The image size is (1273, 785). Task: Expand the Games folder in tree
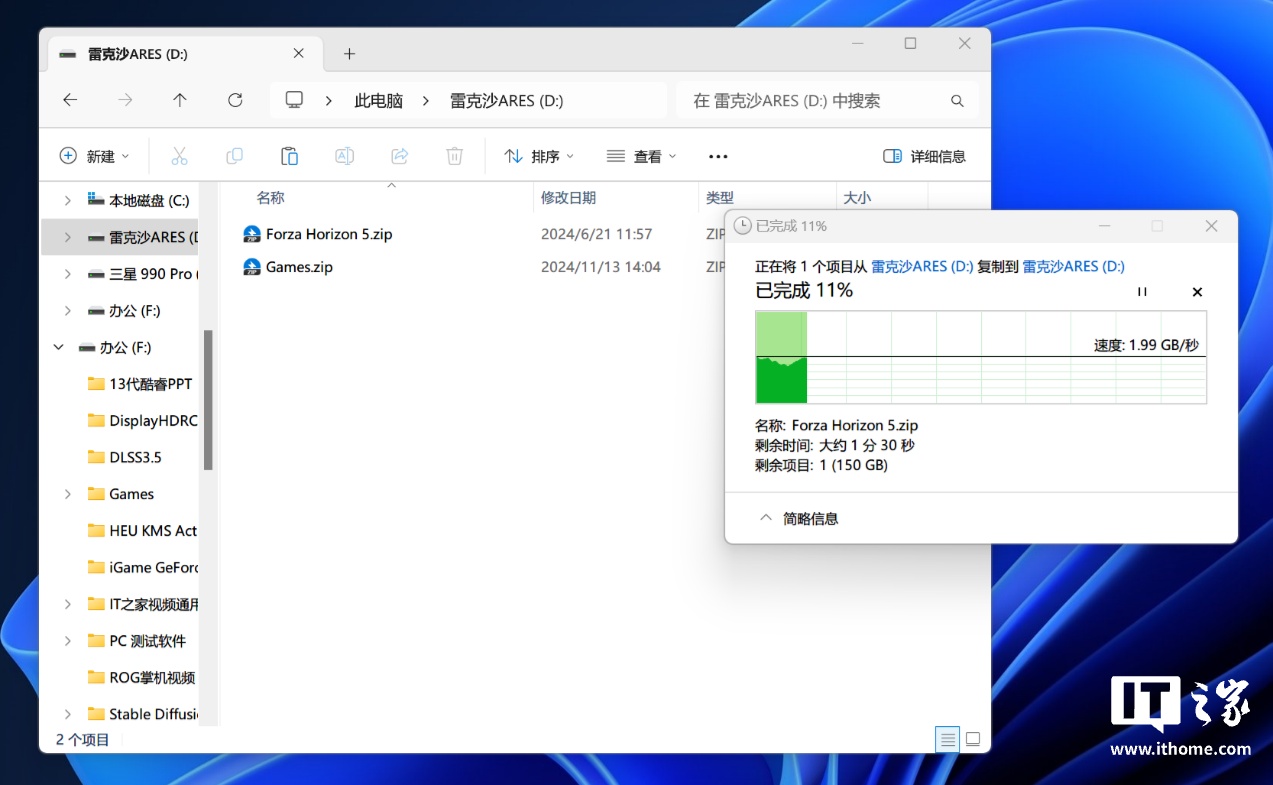click(67, 494)
